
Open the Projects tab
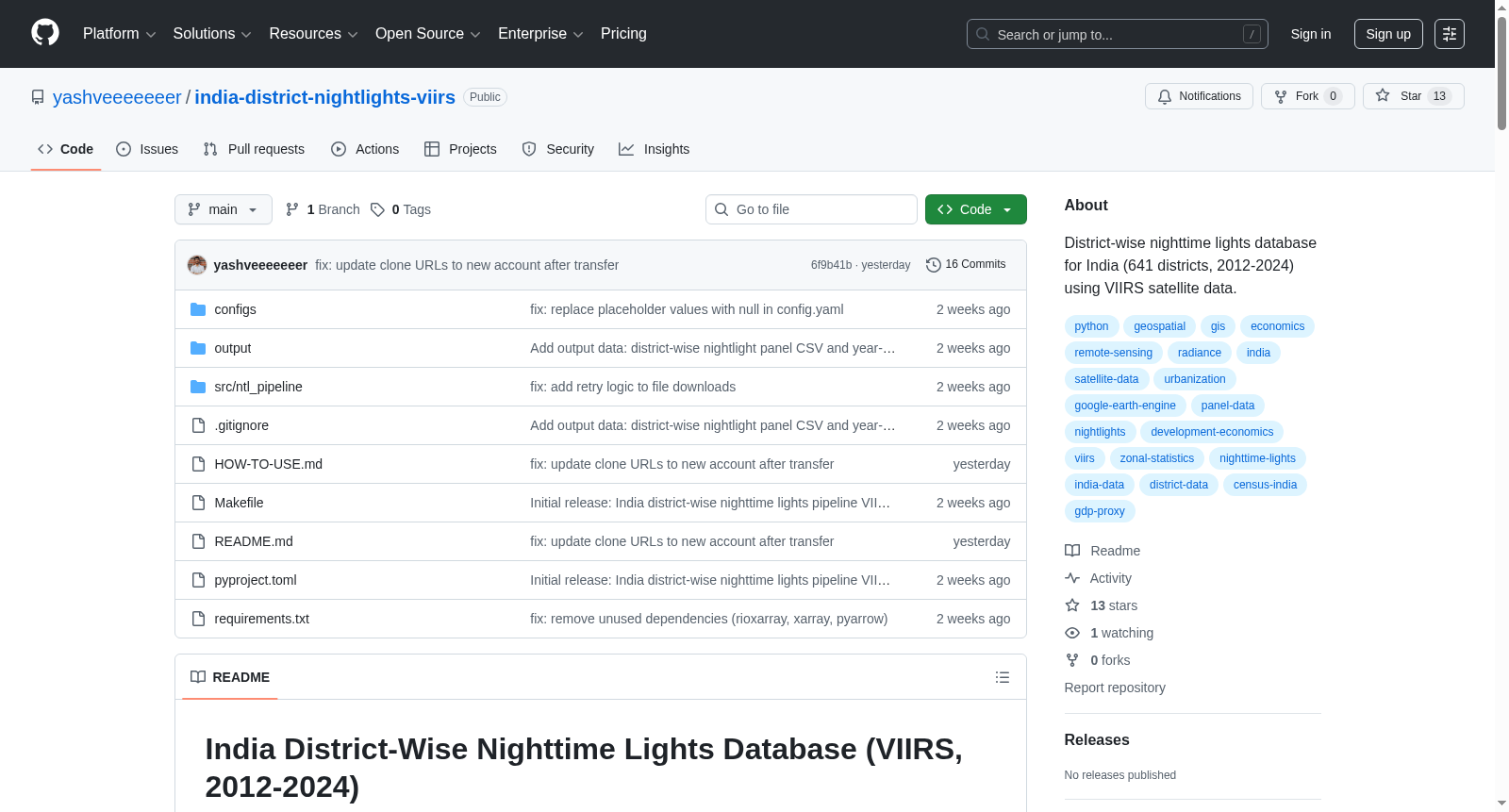460,149
